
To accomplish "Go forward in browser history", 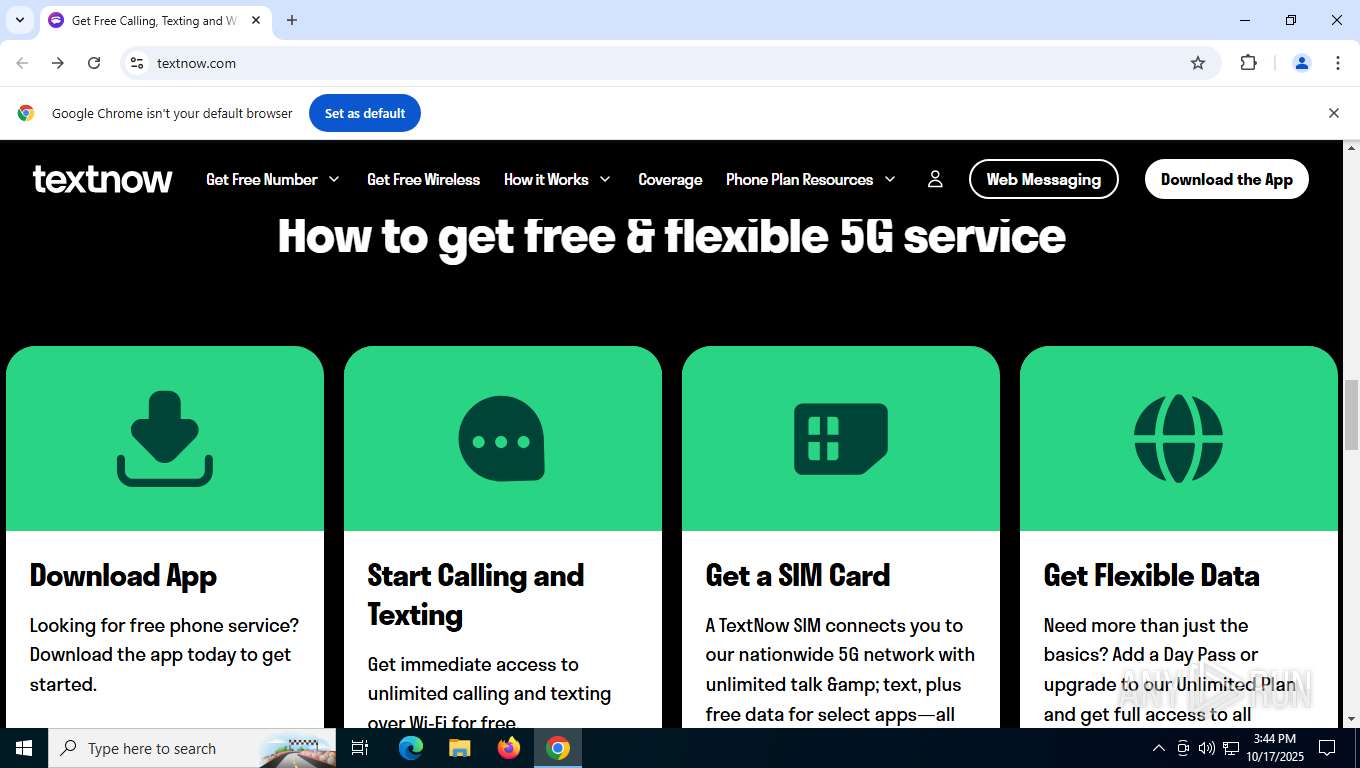I will [x=58, y=63].
